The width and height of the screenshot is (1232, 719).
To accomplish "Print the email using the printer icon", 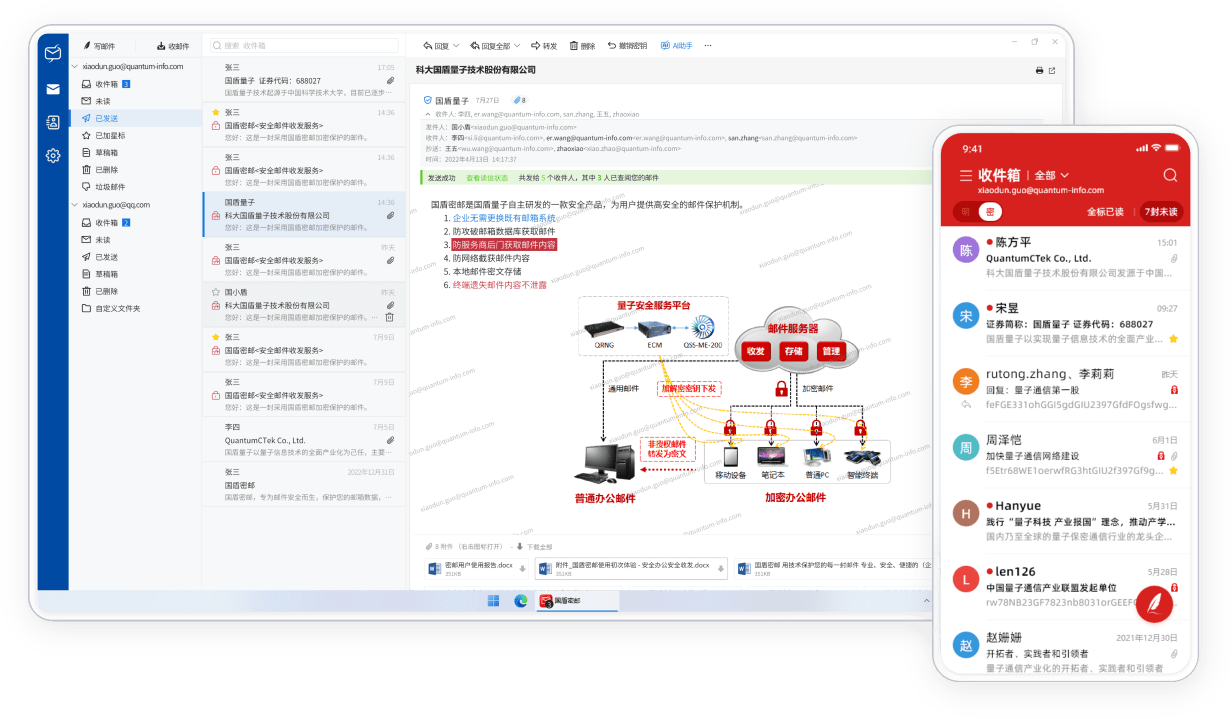I will 1039,71.
